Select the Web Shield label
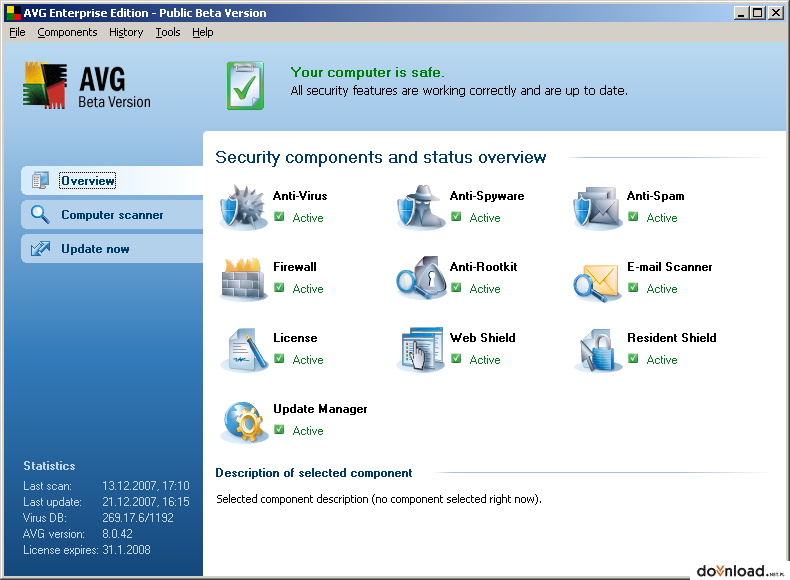The width and height of the screenshot is (790, 580). pos(483,338)
